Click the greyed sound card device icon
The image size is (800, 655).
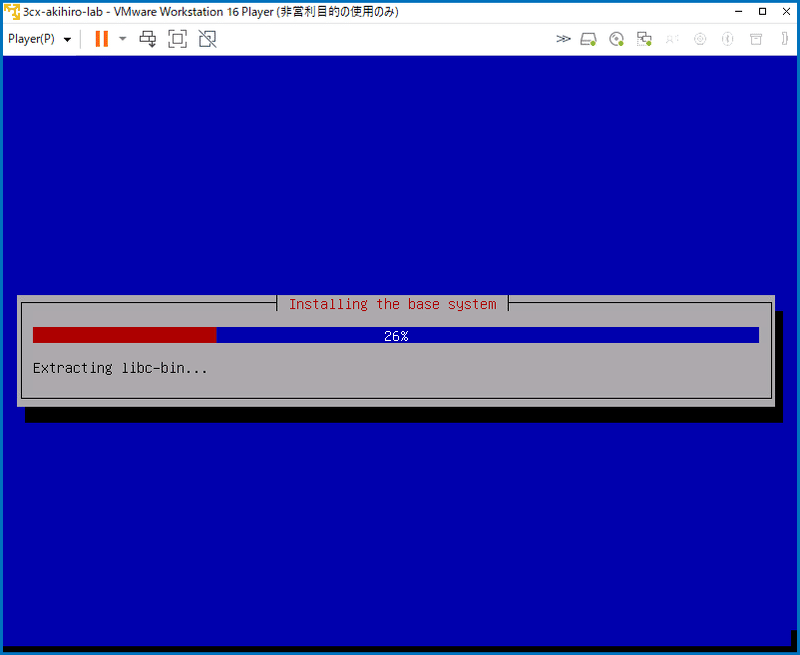tap(672, 39)
